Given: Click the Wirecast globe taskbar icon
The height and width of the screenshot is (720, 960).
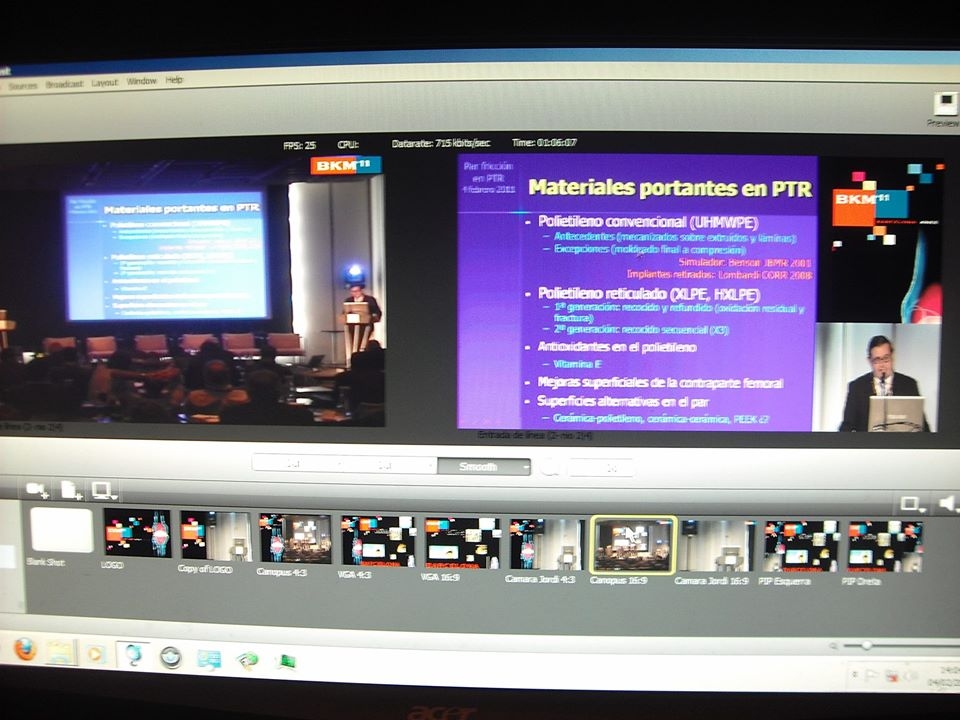Looking at the screenshot, I should point(132,655).
